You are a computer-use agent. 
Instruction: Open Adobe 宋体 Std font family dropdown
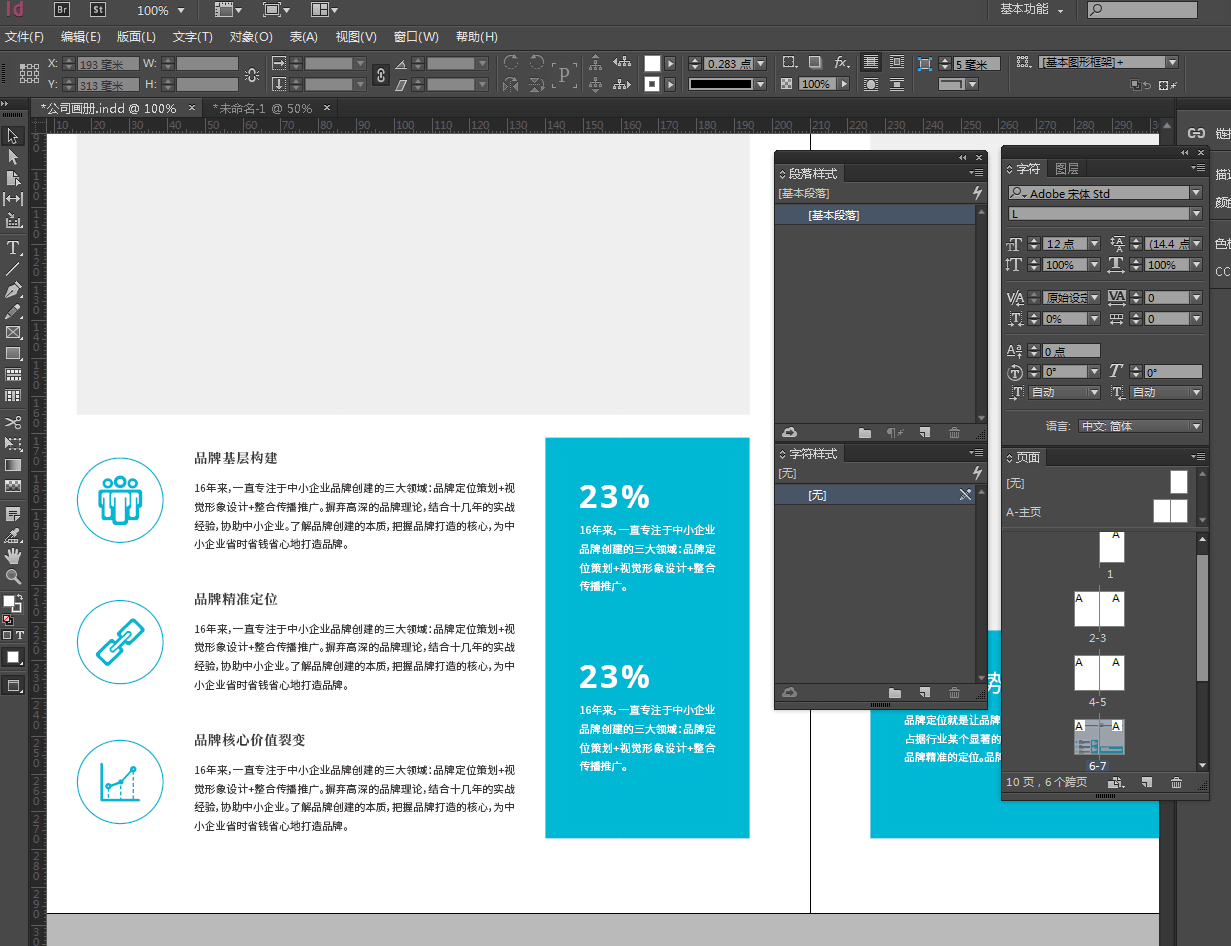(1196, 193)
